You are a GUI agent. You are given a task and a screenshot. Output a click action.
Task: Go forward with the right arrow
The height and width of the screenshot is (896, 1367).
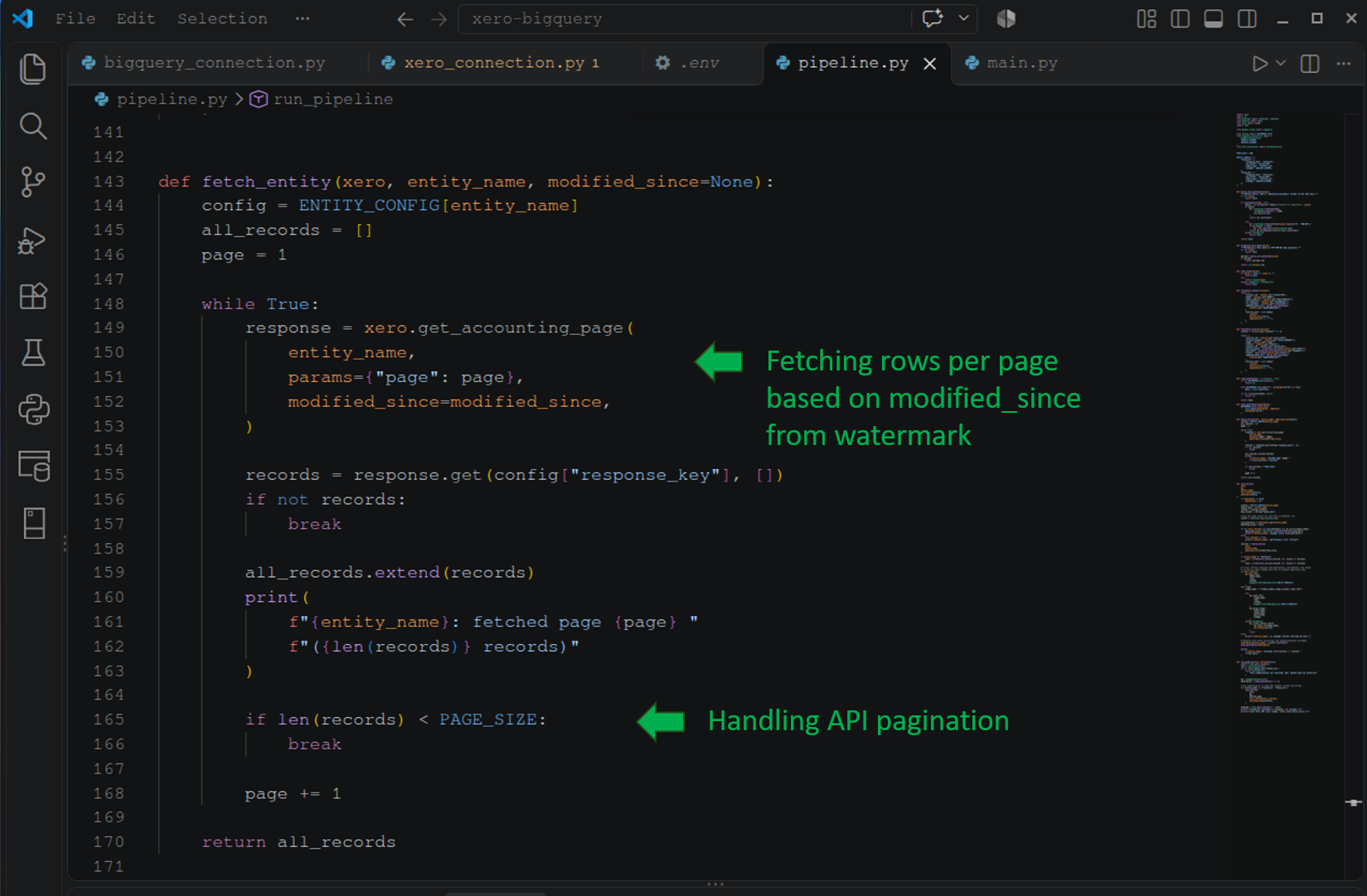pyautogui.click(x=439, y=18)
